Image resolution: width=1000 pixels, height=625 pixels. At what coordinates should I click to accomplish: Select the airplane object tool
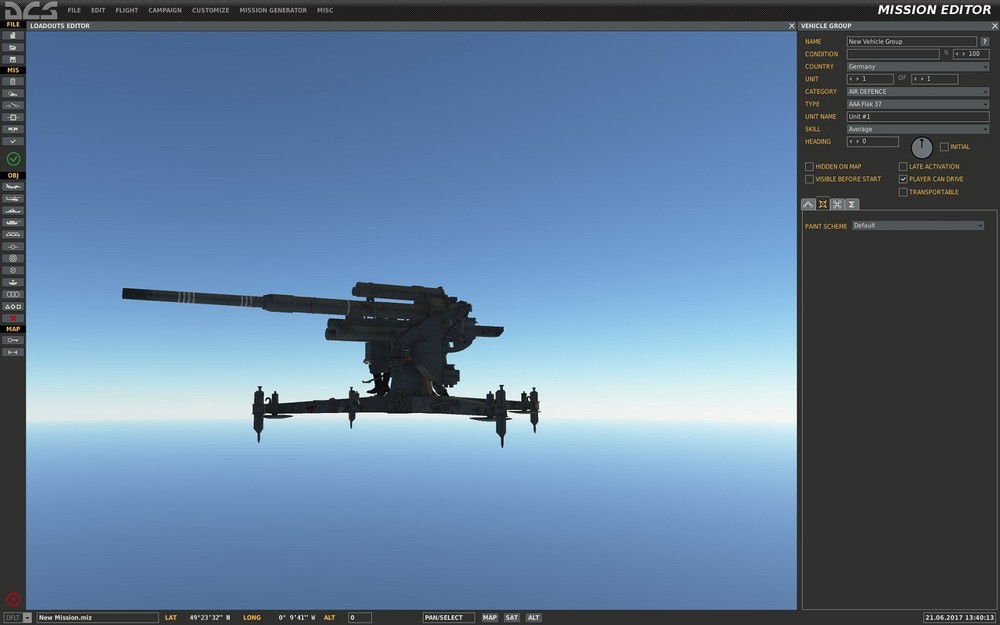pyautogui.click(x=13, y=187)
